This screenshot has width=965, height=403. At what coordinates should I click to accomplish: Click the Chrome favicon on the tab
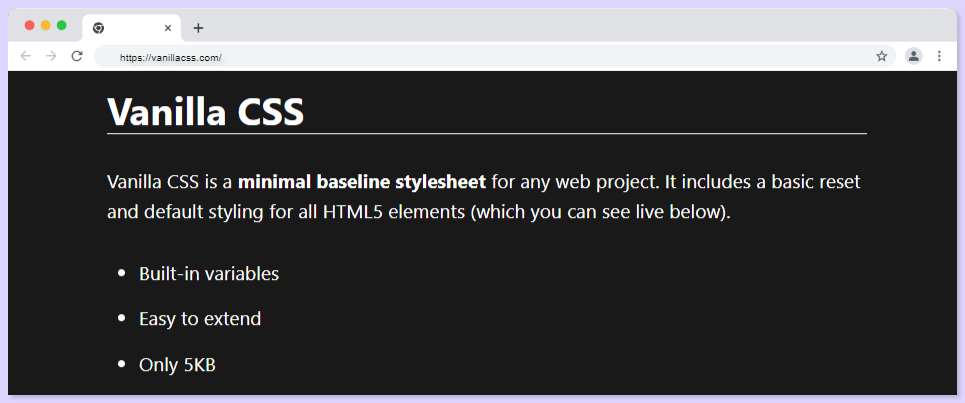click(x=98, y=28)
